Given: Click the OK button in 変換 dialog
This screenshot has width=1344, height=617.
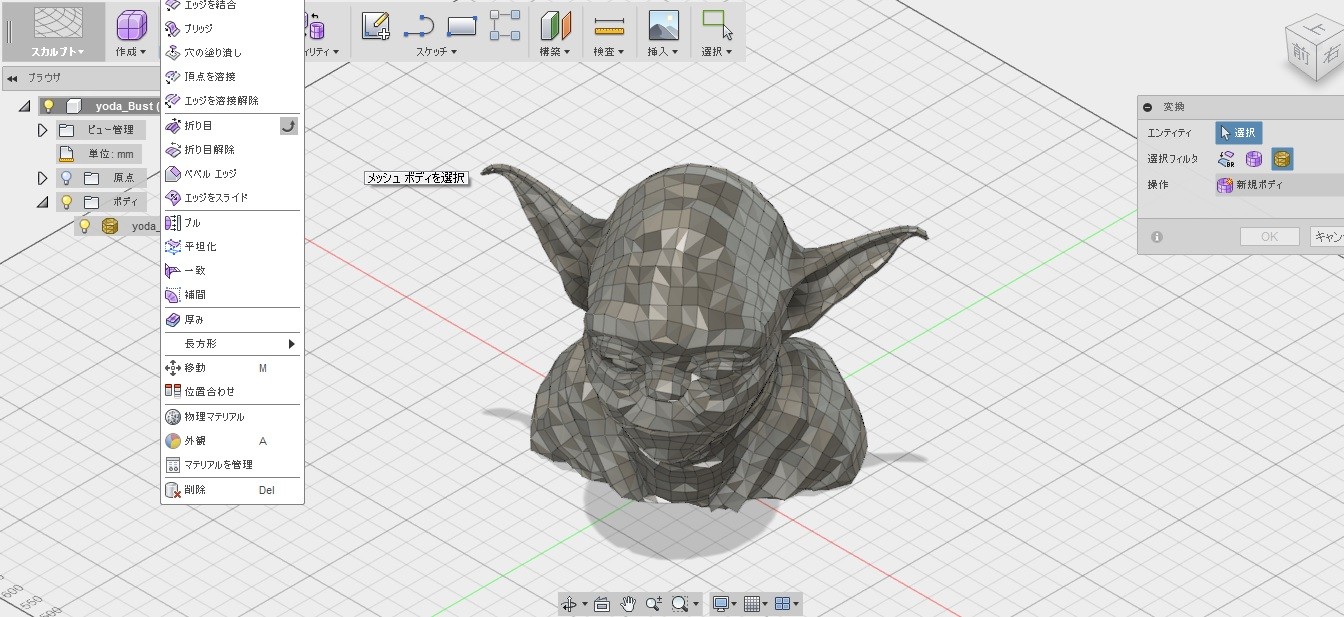Looking at the screenshot, I should click(1269, 237).
